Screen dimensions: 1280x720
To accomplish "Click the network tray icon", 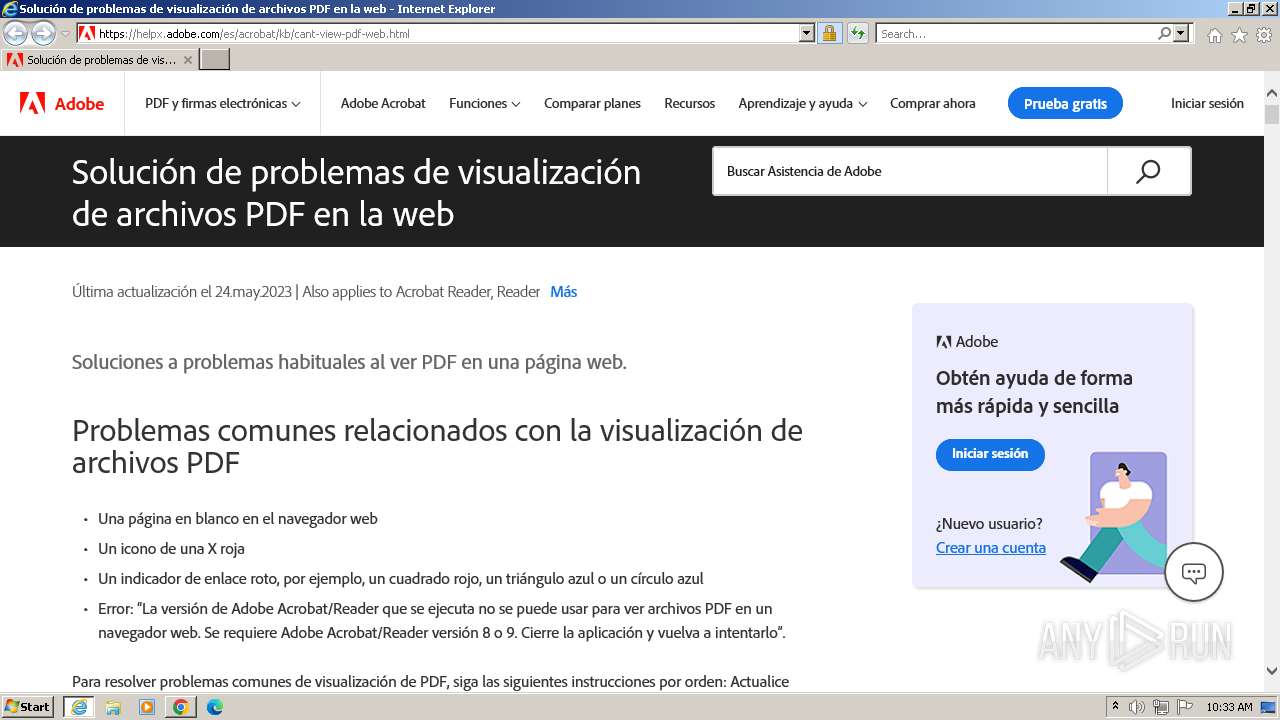I will [x=1161, y=707].
